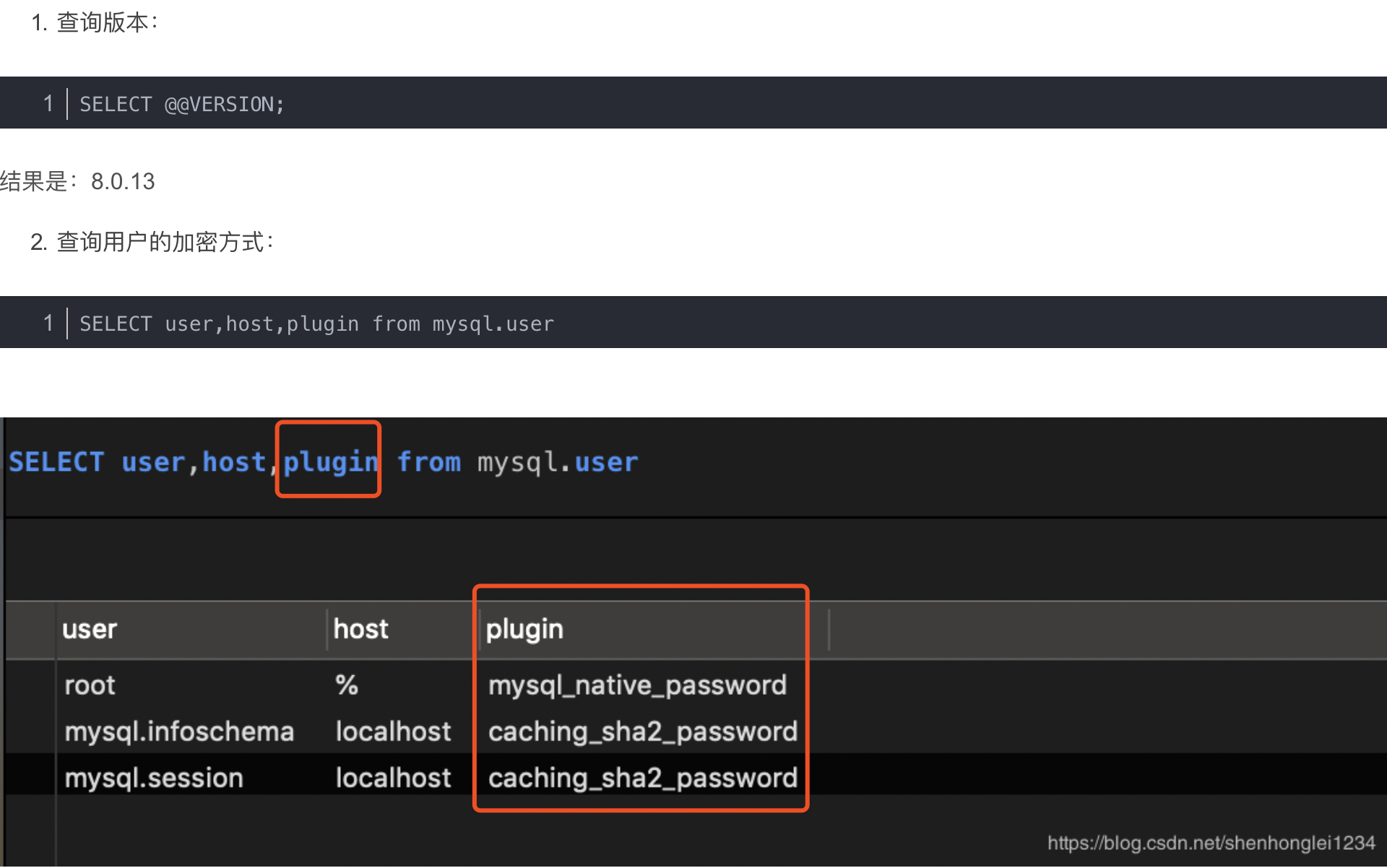The height and width of the screenshot is (868, 1387).
Task: Click the mysql_native_password plugin cell
Action: [x=637, y=685]
